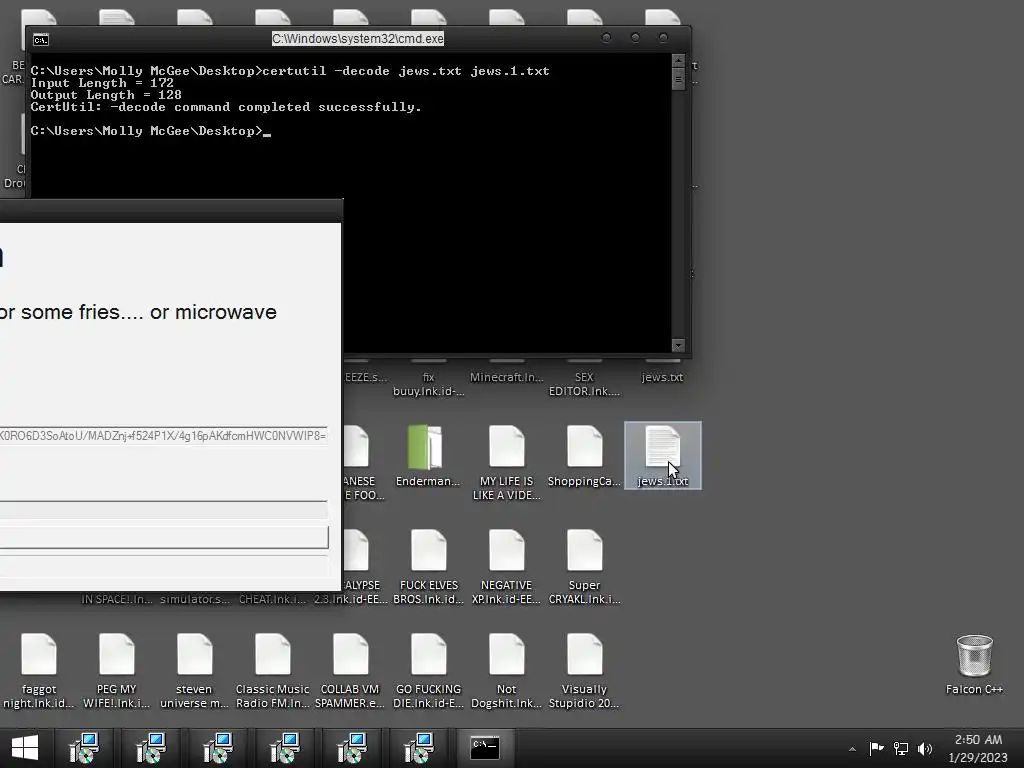Click the 'Input Length = 172' line
Image resolution: width=1024 pixels, height=768 pixels.
tap(102, 83)
